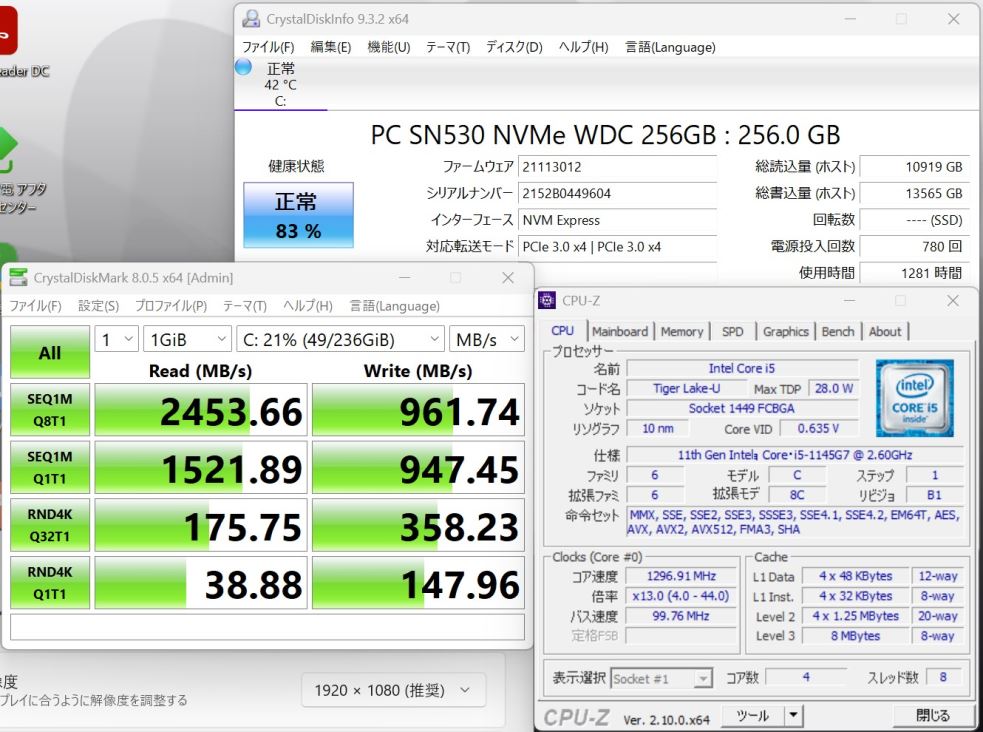Click the empty comment field in CrystalDiskMark
Viewport: 983px width, 732px height.
coord(268,627)
